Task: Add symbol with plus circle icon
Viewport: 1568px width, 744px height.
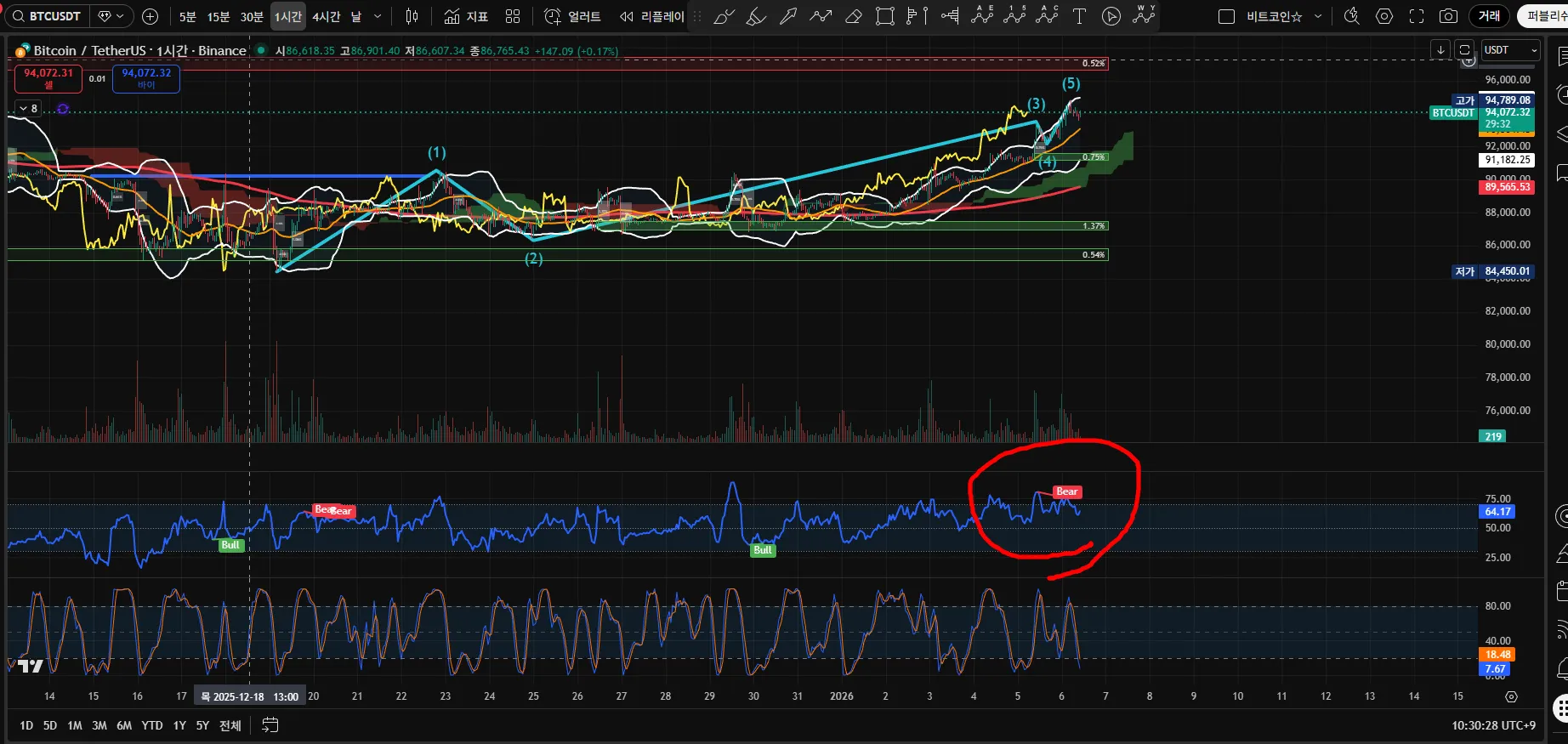Action: [x=151, y=16]
